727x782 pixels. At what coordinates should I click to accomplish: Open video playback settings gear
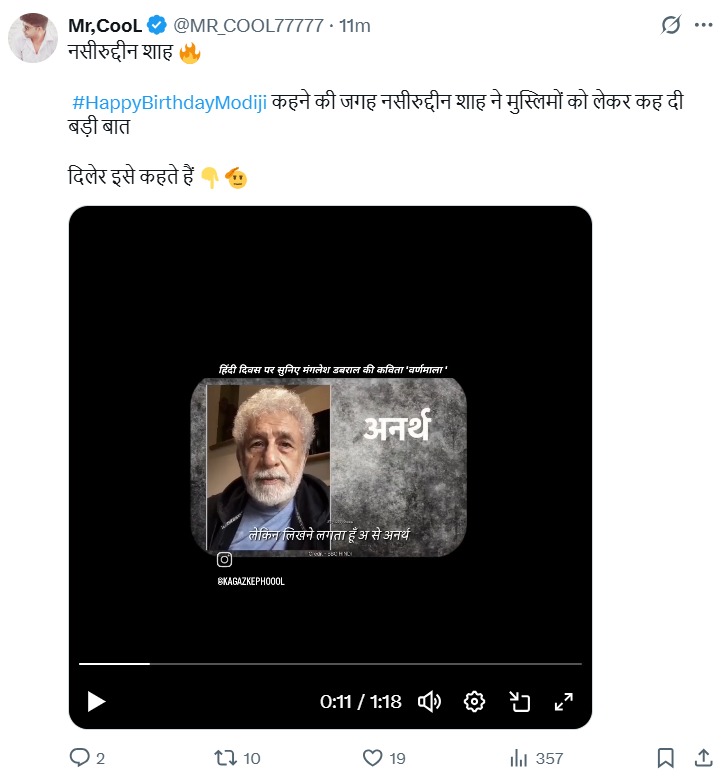click(475, 701)
